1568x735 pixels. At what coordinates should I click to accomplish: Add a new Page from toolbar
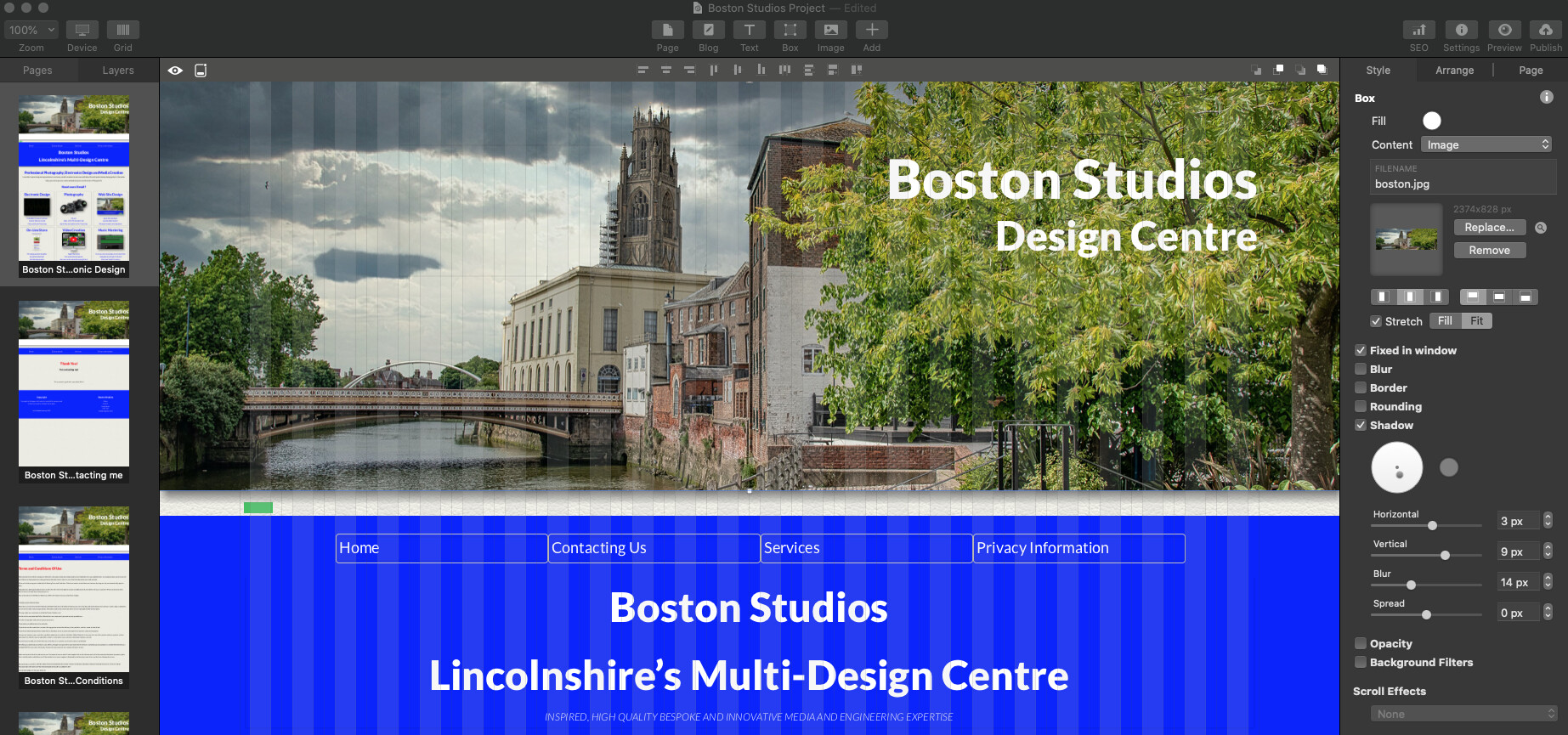[668, 30]
